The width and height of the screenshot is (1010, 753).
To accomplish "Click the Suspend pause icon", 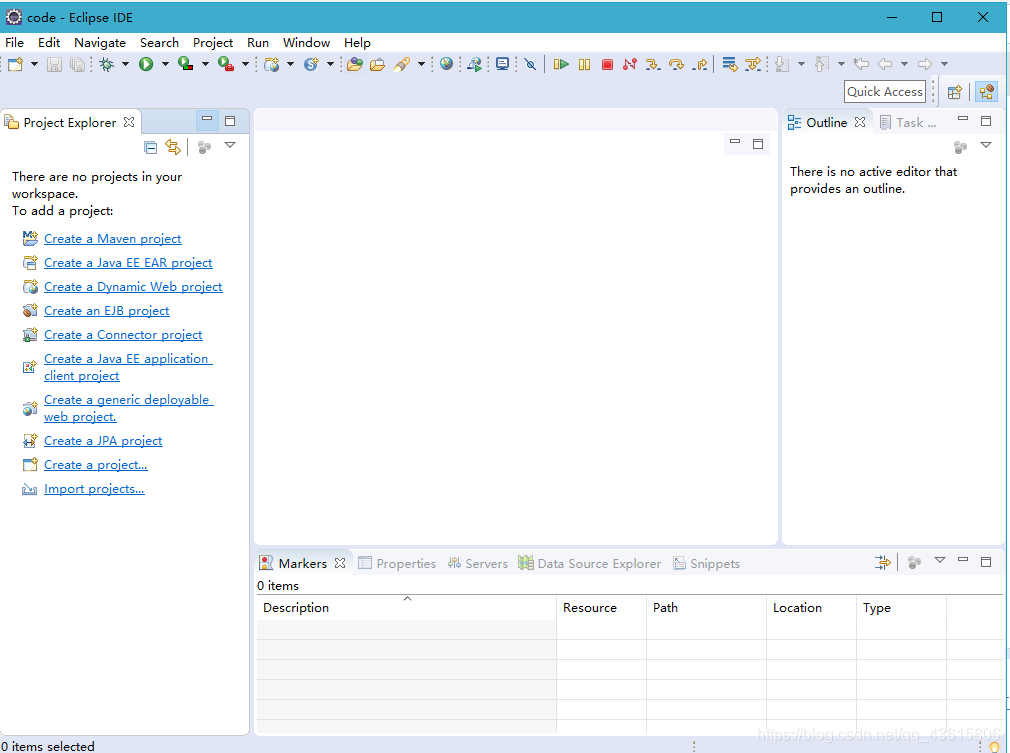I will (584, 64).
